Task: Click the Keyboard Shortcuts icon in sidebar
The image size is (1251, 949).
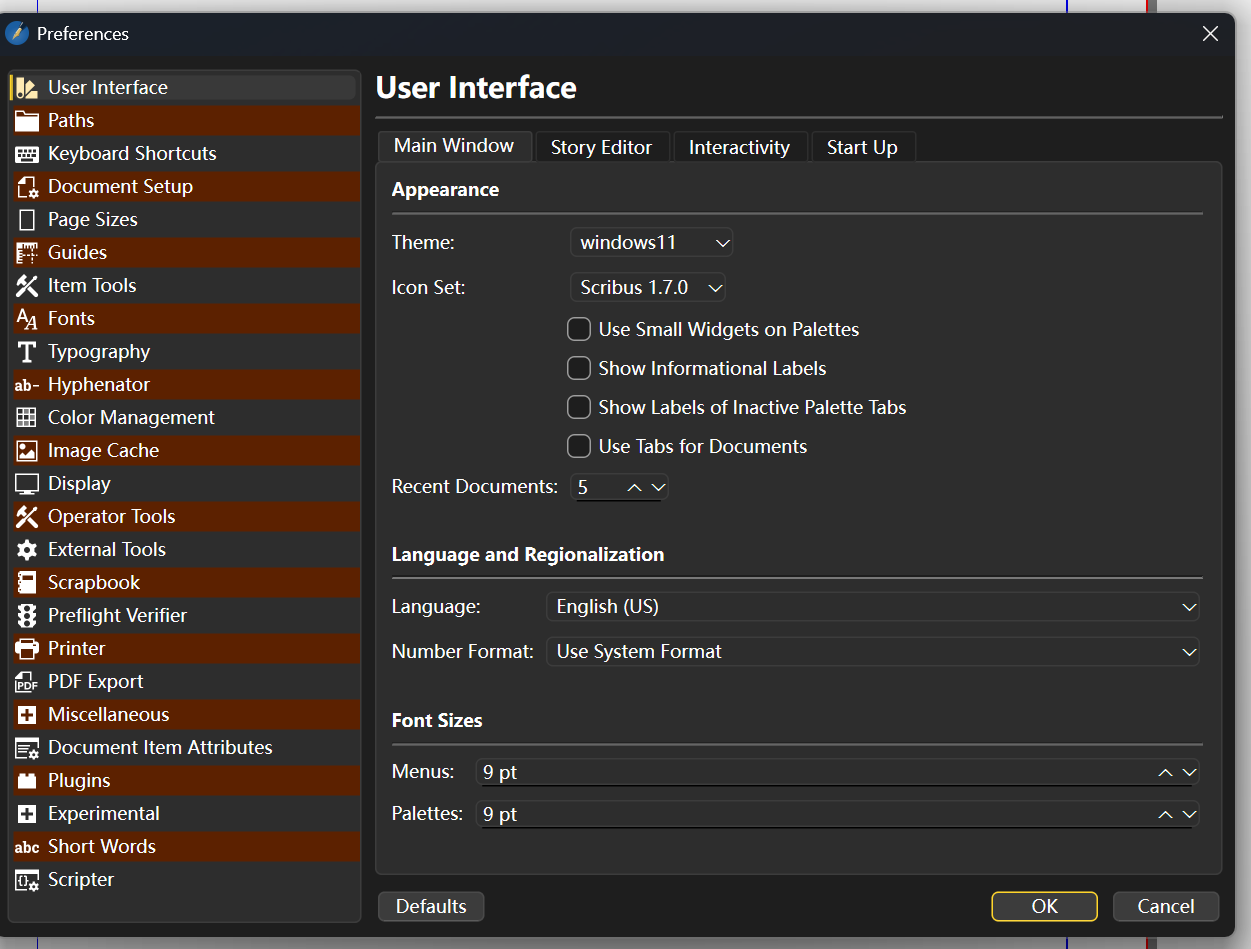Action: [27, 154]
